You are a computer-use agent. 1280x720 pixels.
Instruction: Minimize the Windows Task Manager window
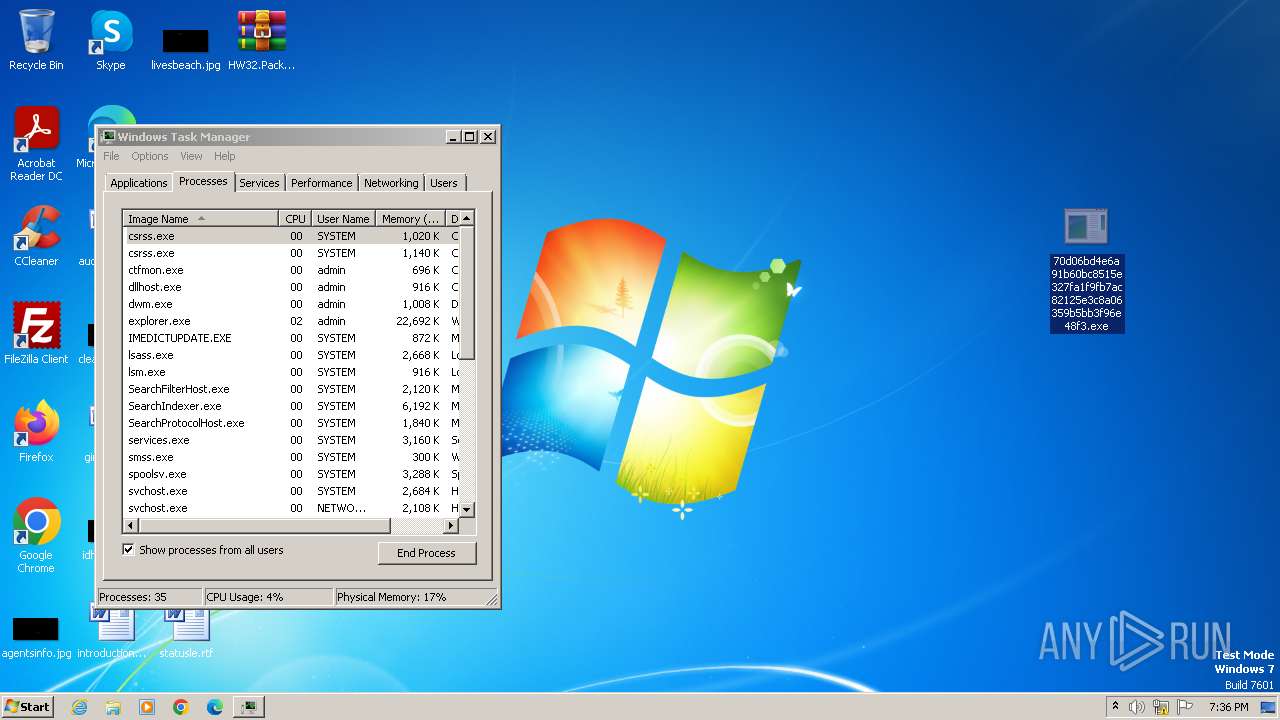coord(453,137)
